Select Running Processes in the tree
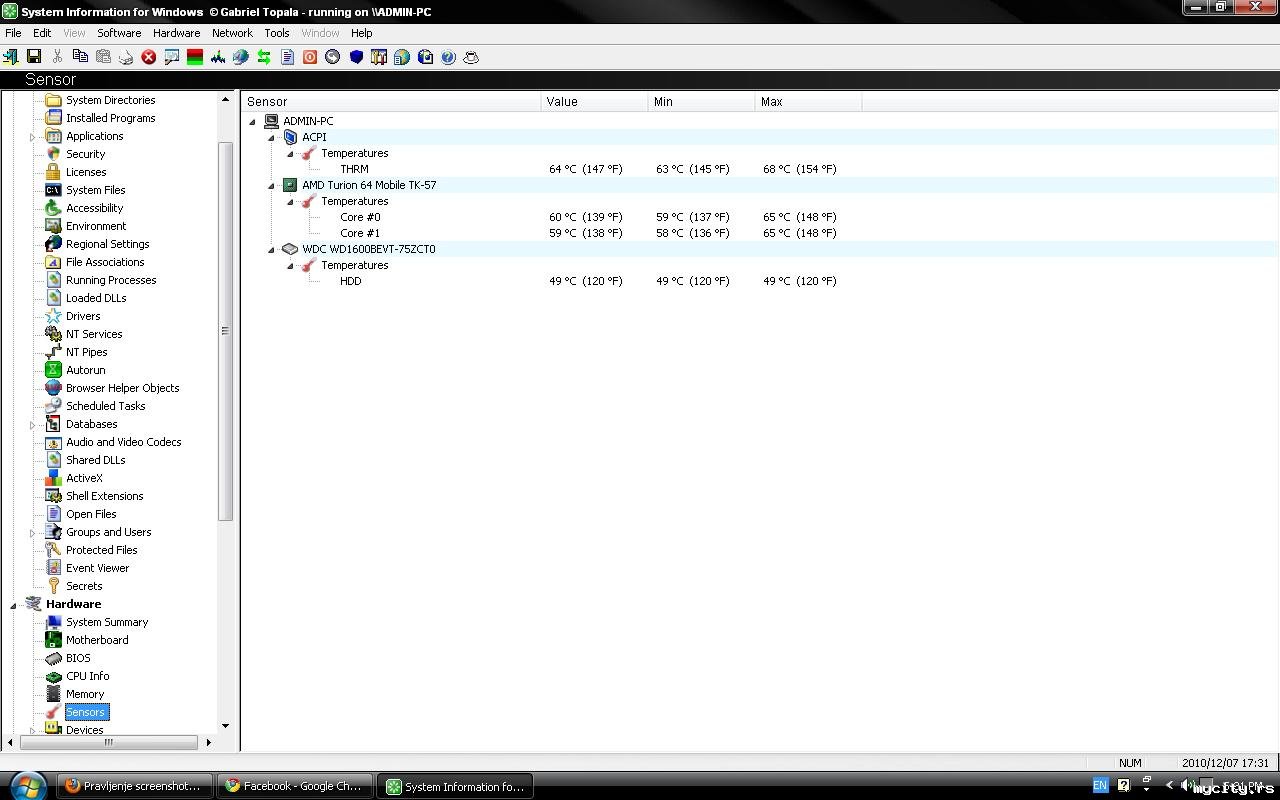This screenshot has height=800, width=1280. tap(111, 280)
